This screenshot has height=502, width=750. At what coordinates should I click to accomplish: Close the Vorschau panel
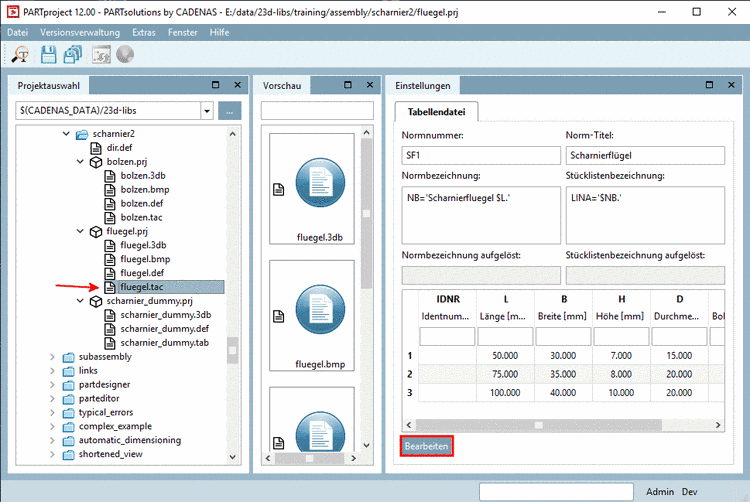point(368,86)
